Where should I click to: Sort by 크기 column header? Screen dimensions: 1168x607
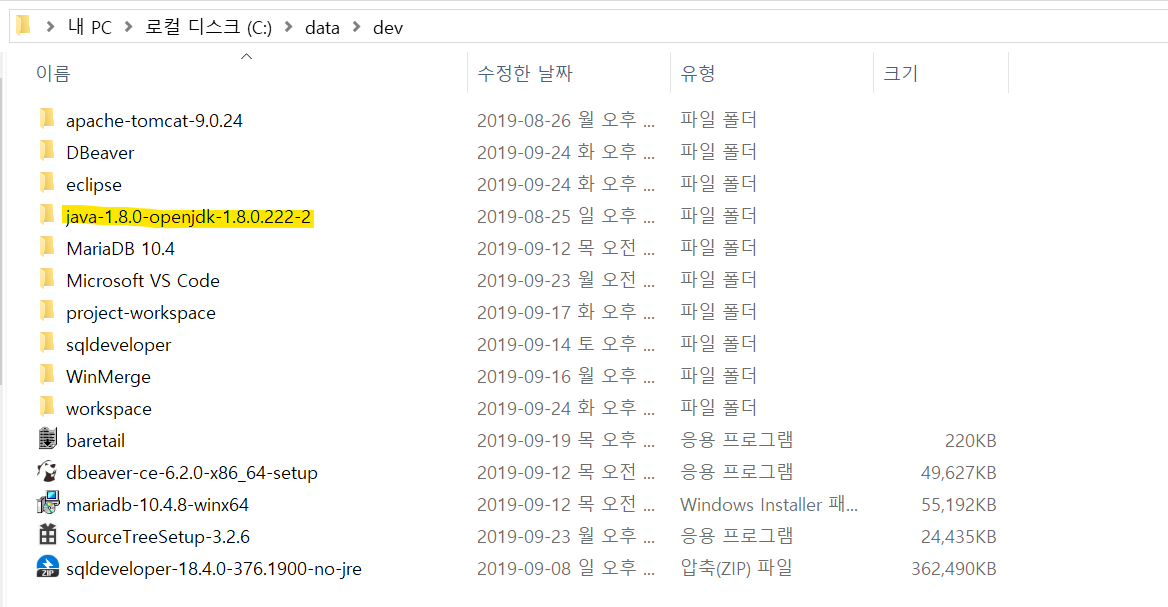pos(901,73)
